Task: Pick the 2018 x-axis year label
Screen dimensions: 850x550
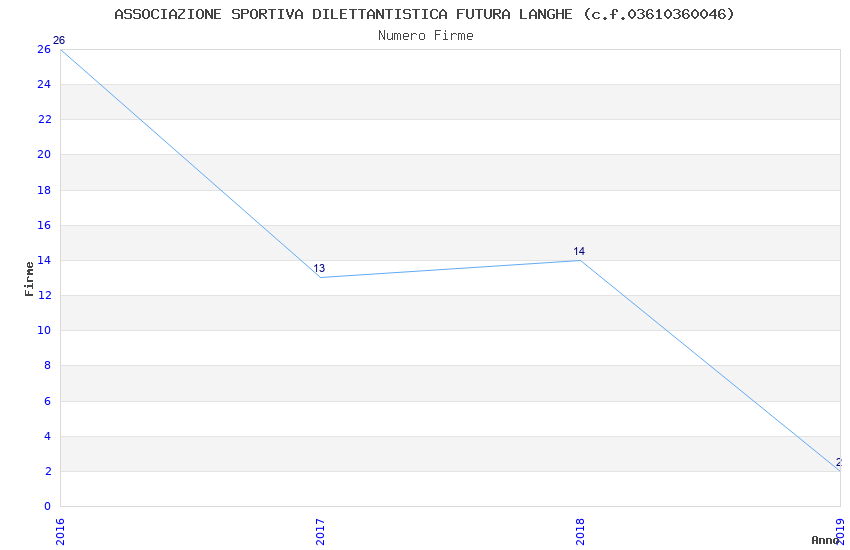Action: [x=580, y=530]
